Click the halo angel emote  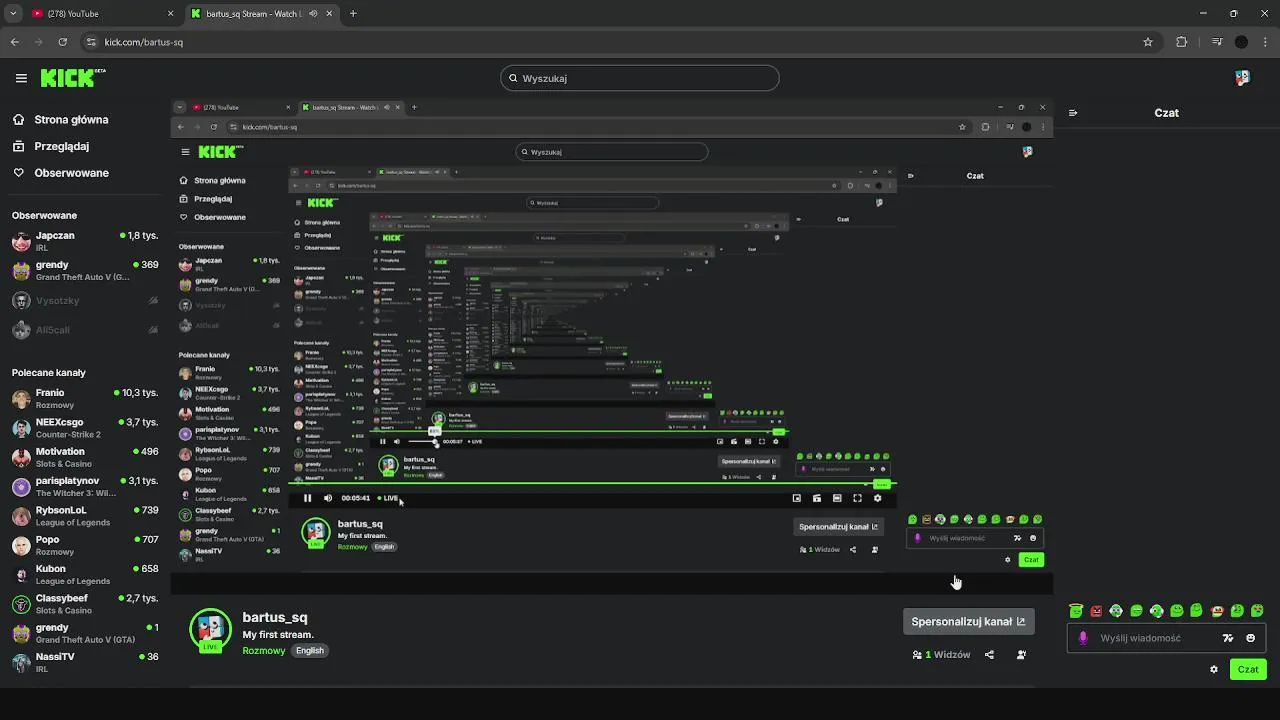point(1076,610)
